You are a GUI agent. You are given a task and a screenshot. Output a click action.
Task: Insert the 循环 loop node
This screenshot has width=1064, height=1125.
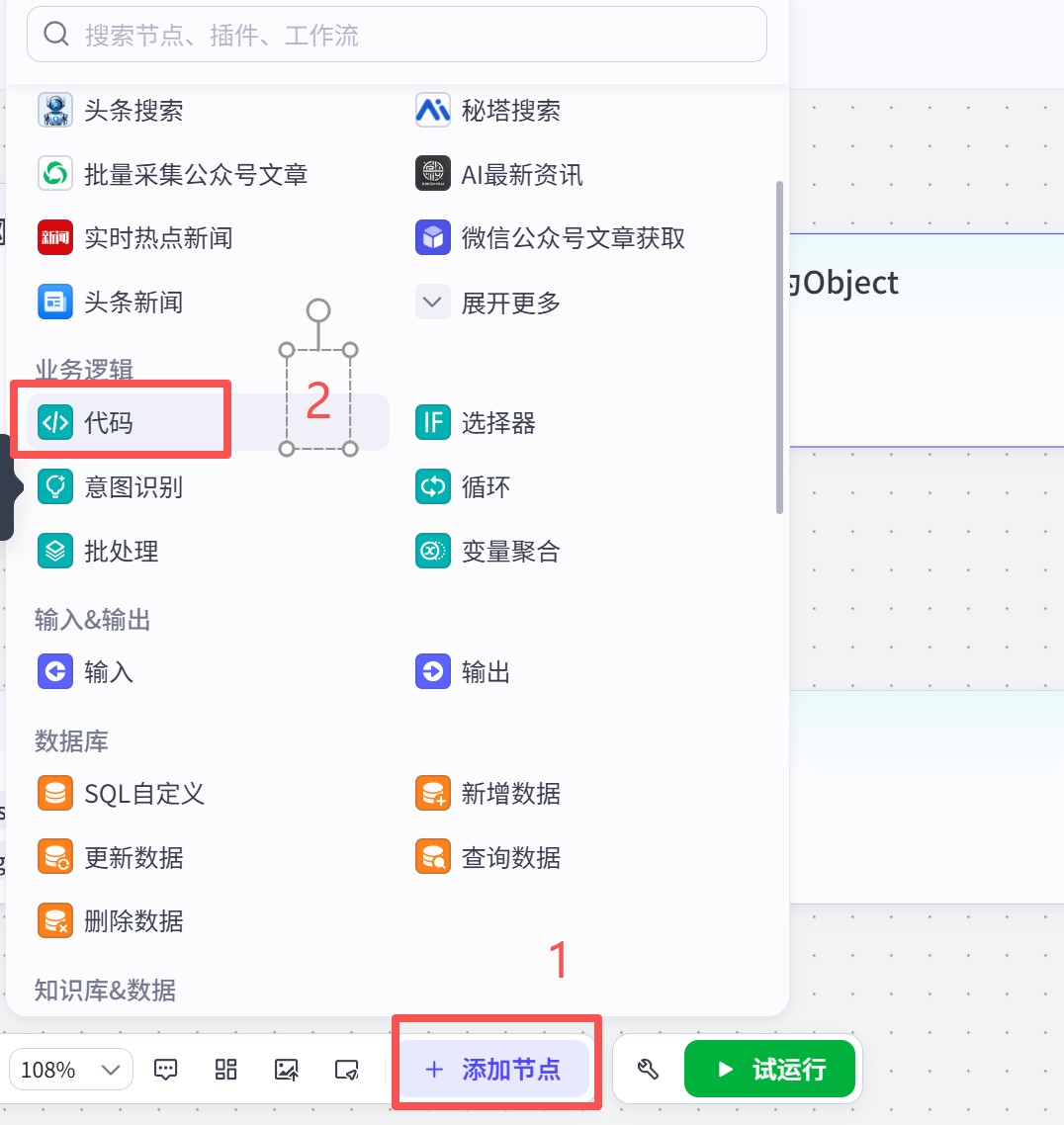point(485,487)
